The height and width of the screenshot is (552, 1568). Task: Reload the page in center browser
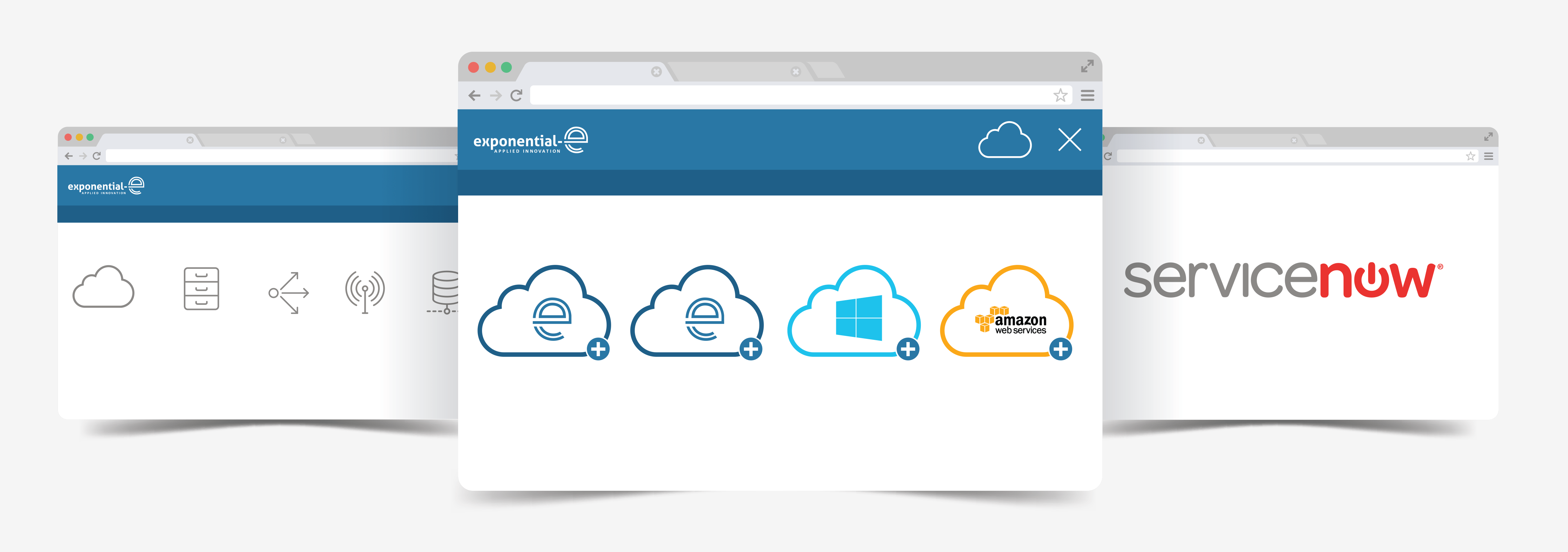click(x=517, y=96)
